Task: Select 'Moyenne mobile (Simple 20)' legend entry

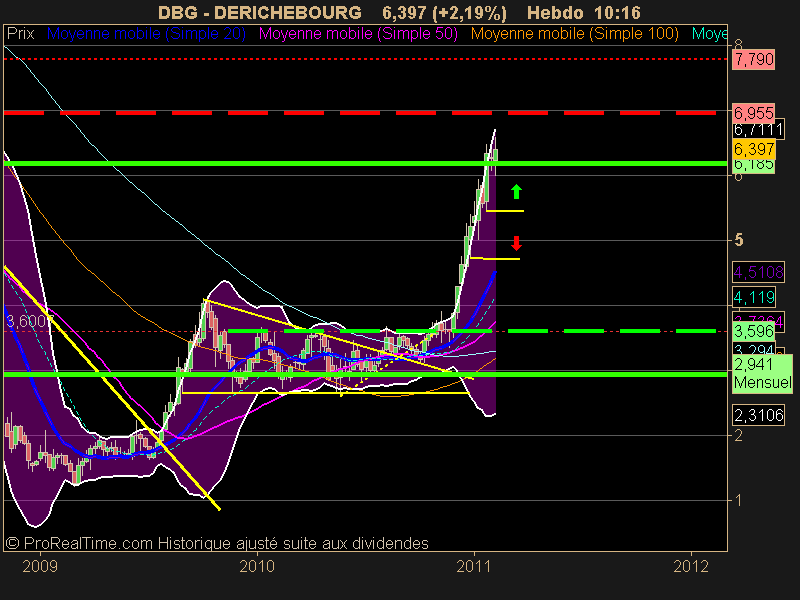Action: [x=146, y=34]
